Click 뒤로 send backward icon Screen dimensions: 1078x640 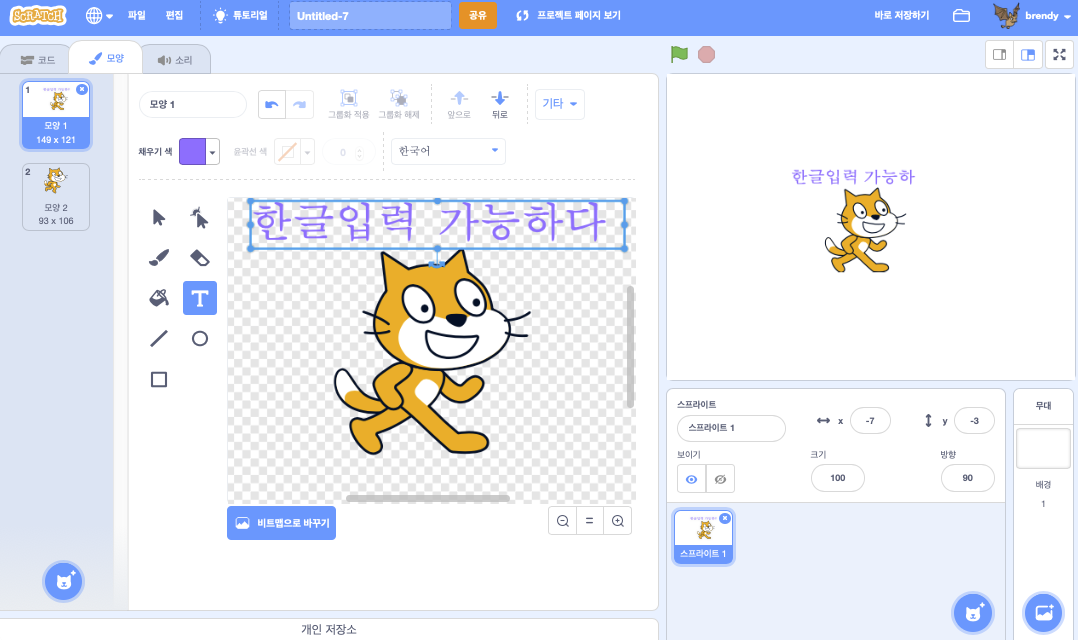click(x=500, y=104)
